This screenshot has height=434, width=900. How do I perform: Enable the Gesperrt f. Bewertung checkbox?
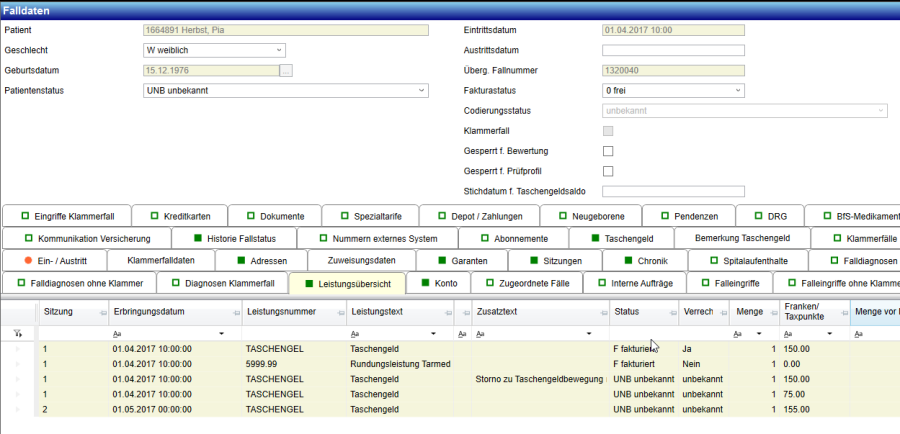(x=608, y=151)
